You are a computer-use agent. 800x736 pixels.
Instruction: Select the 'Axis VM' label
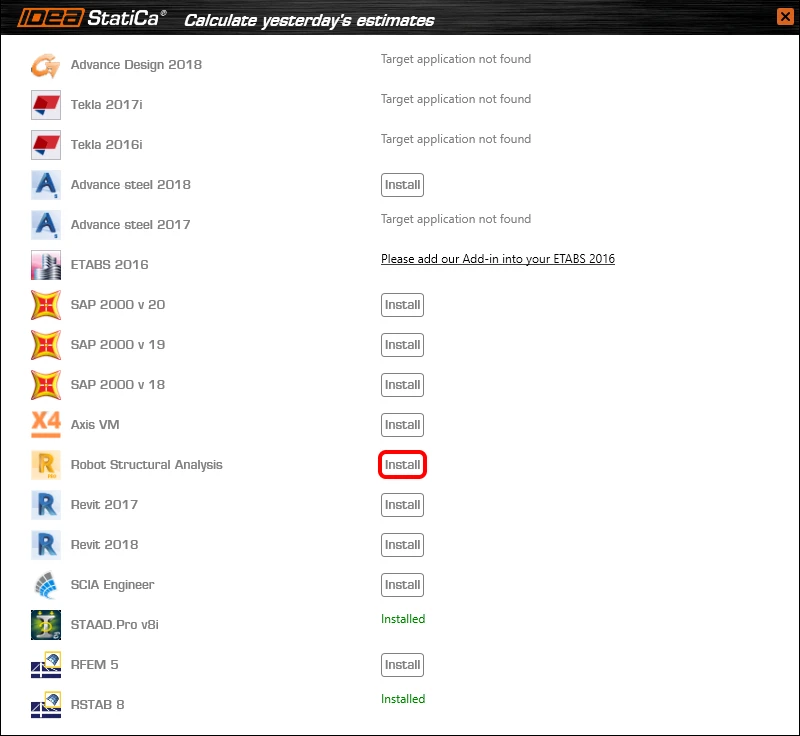(x=95, y=424)
